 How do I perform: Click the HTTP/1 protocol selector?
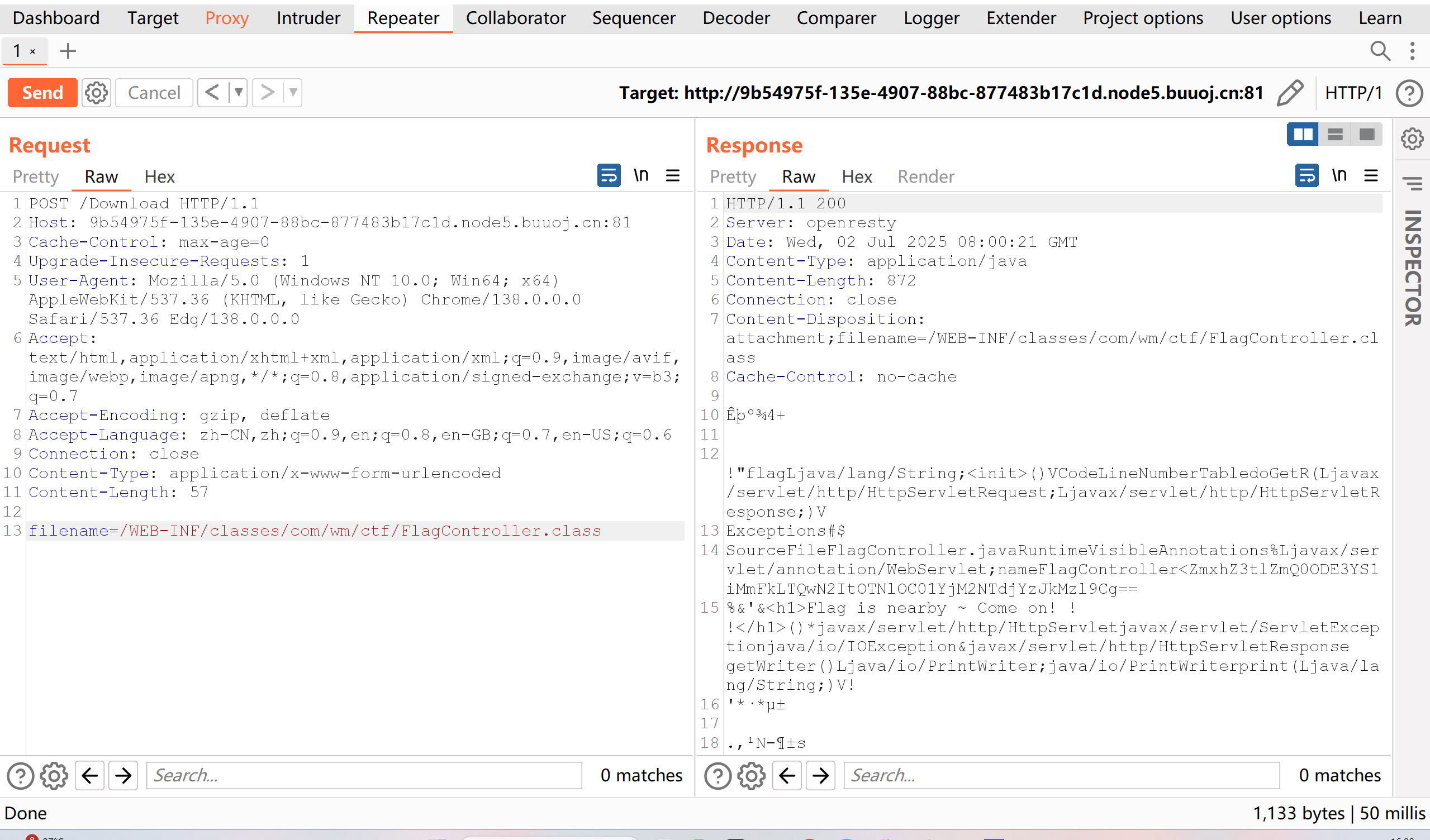tap(1353, 93)
